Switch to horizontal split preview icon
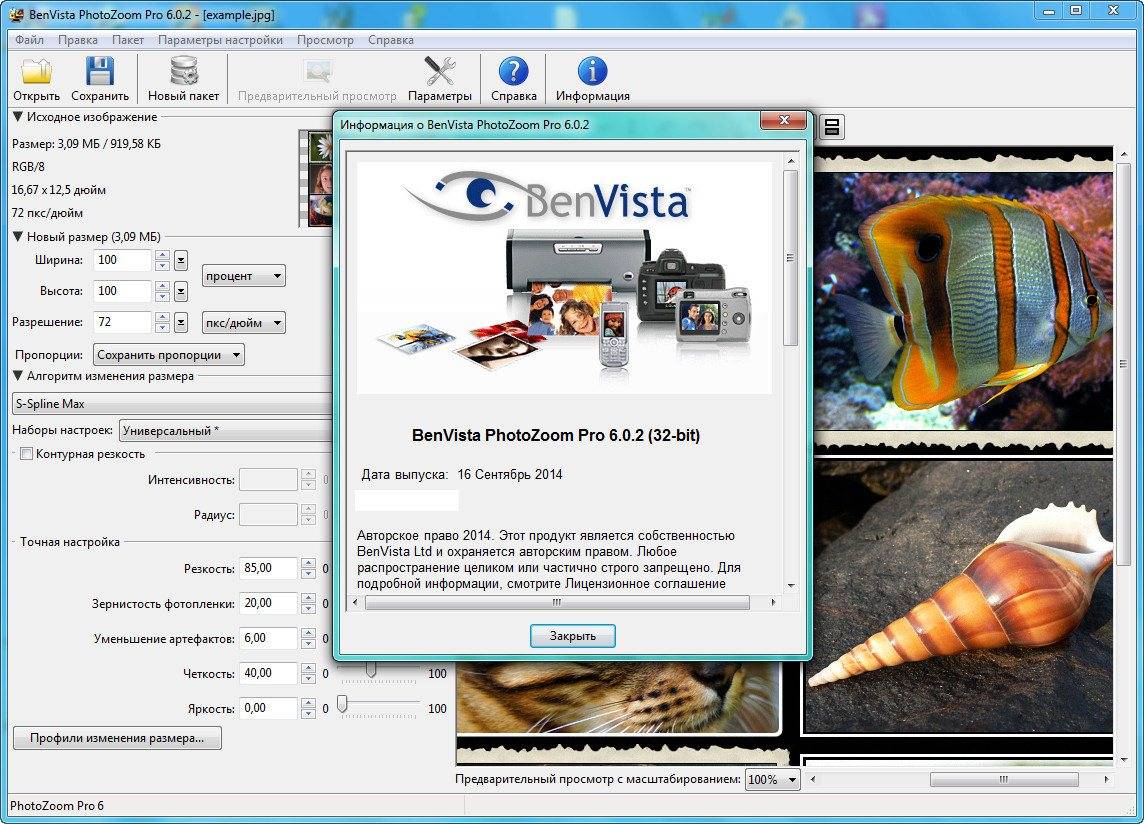1144x824 pixels. pyautogui.click(x=831, y=127)
